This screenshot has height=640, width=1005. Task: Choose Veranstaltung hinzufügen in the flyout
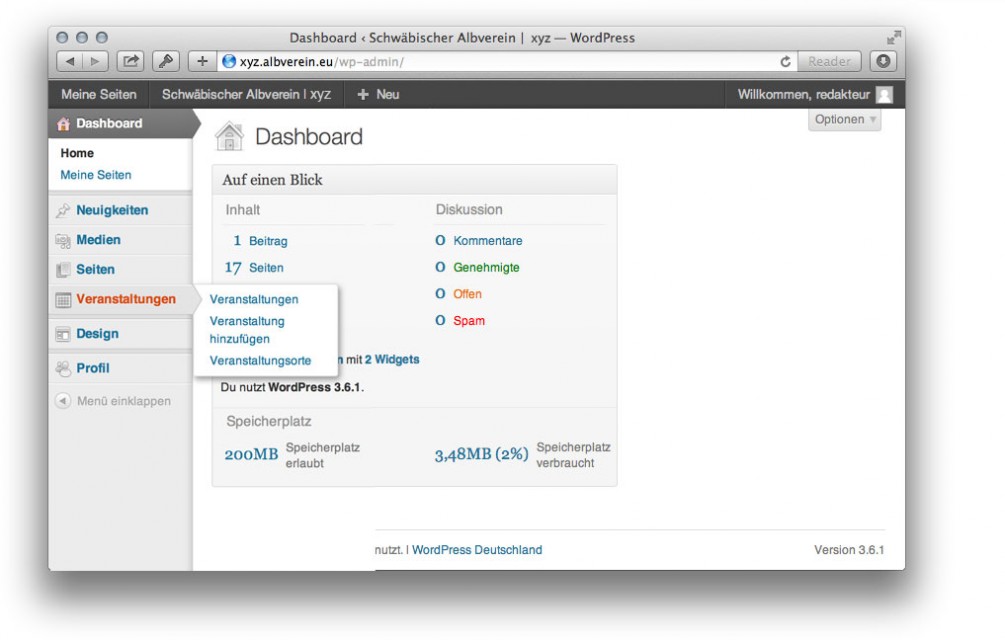coord(247,330)
